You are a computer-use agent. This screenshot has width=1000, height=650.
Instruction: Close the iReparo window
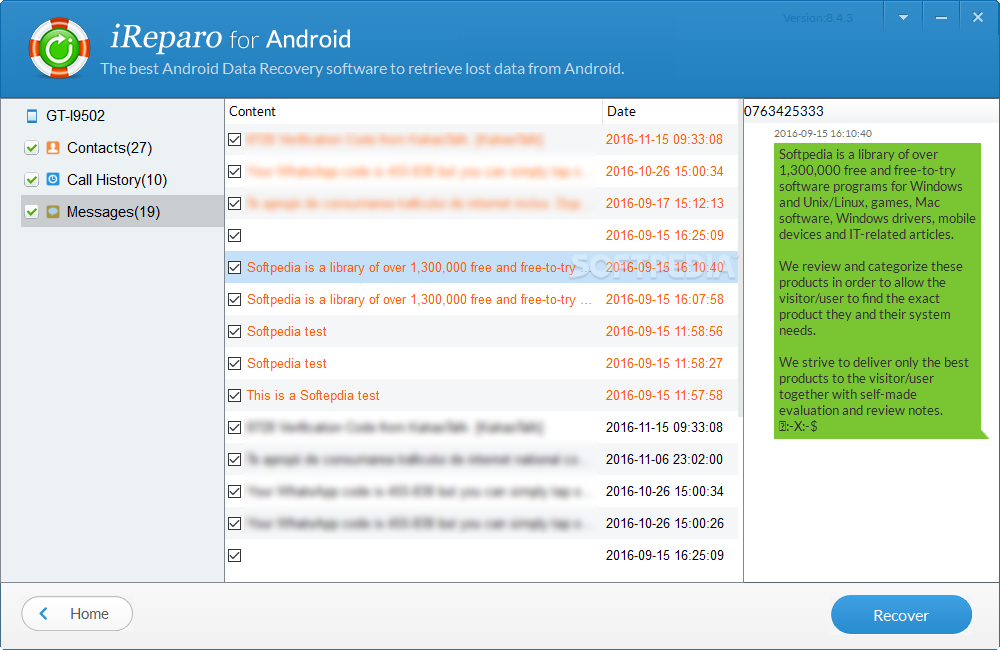tap(978, 18)
